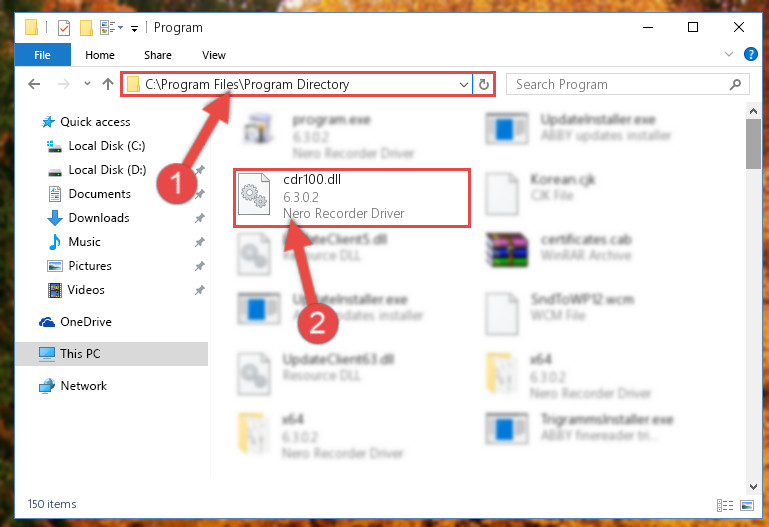
Task: Select the certificates.cab archive
Action: [559, 249]
